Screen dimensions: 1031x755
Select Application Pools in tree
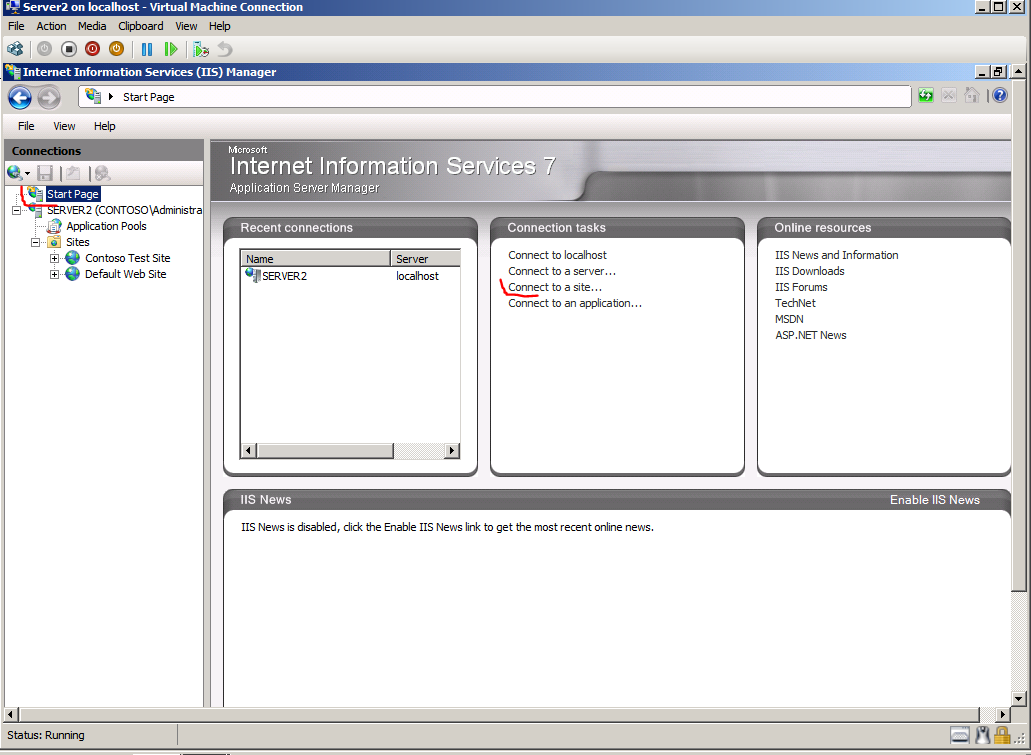(x=106, y=226)
